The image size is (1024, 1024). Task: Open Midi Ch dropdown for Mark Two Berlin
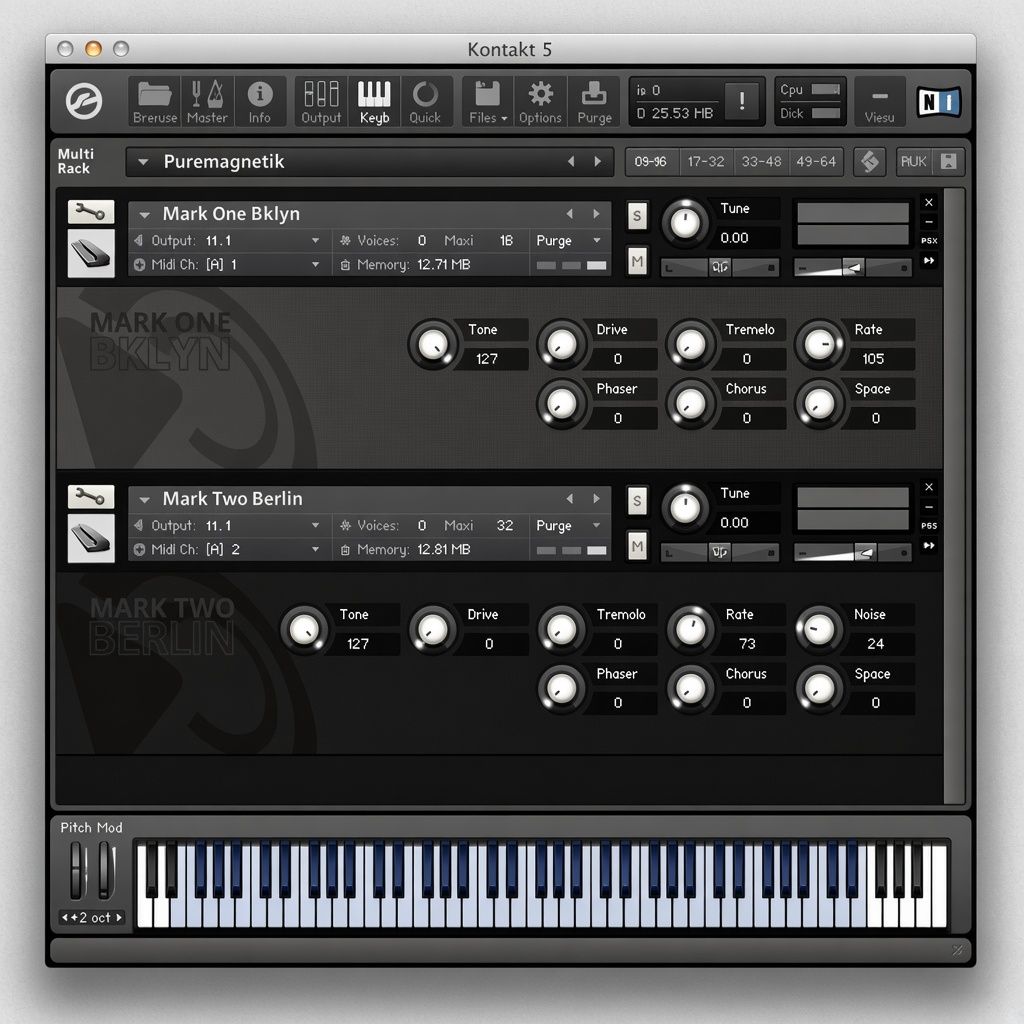(x=315, y=550)
